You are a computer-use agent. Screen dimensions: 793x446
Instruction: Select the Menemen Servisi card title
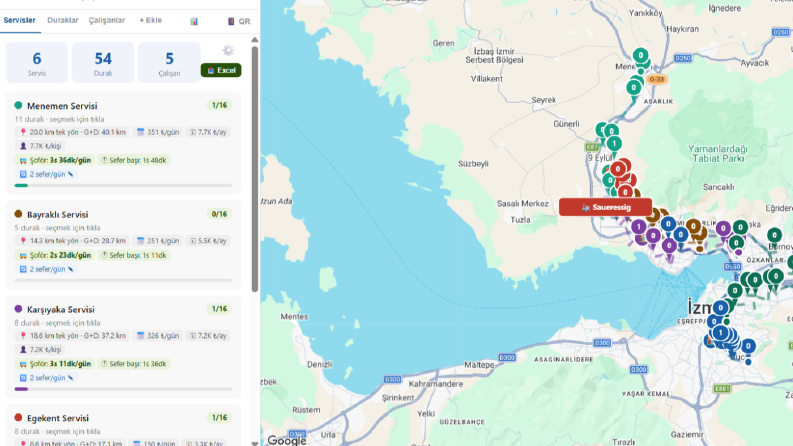[x=62, y=106]
